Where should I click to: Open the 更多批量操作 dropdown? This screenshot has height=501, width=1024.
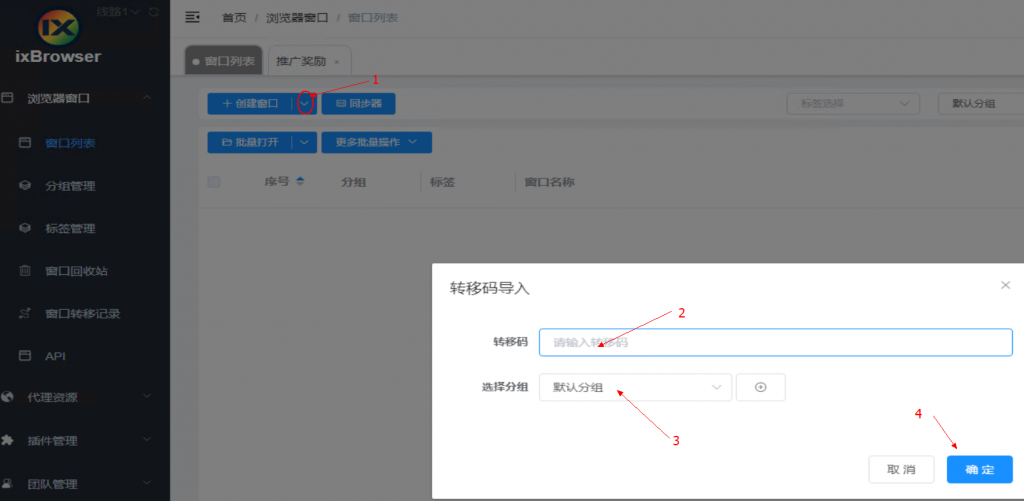pyautogui.click(x=376, y=142)
